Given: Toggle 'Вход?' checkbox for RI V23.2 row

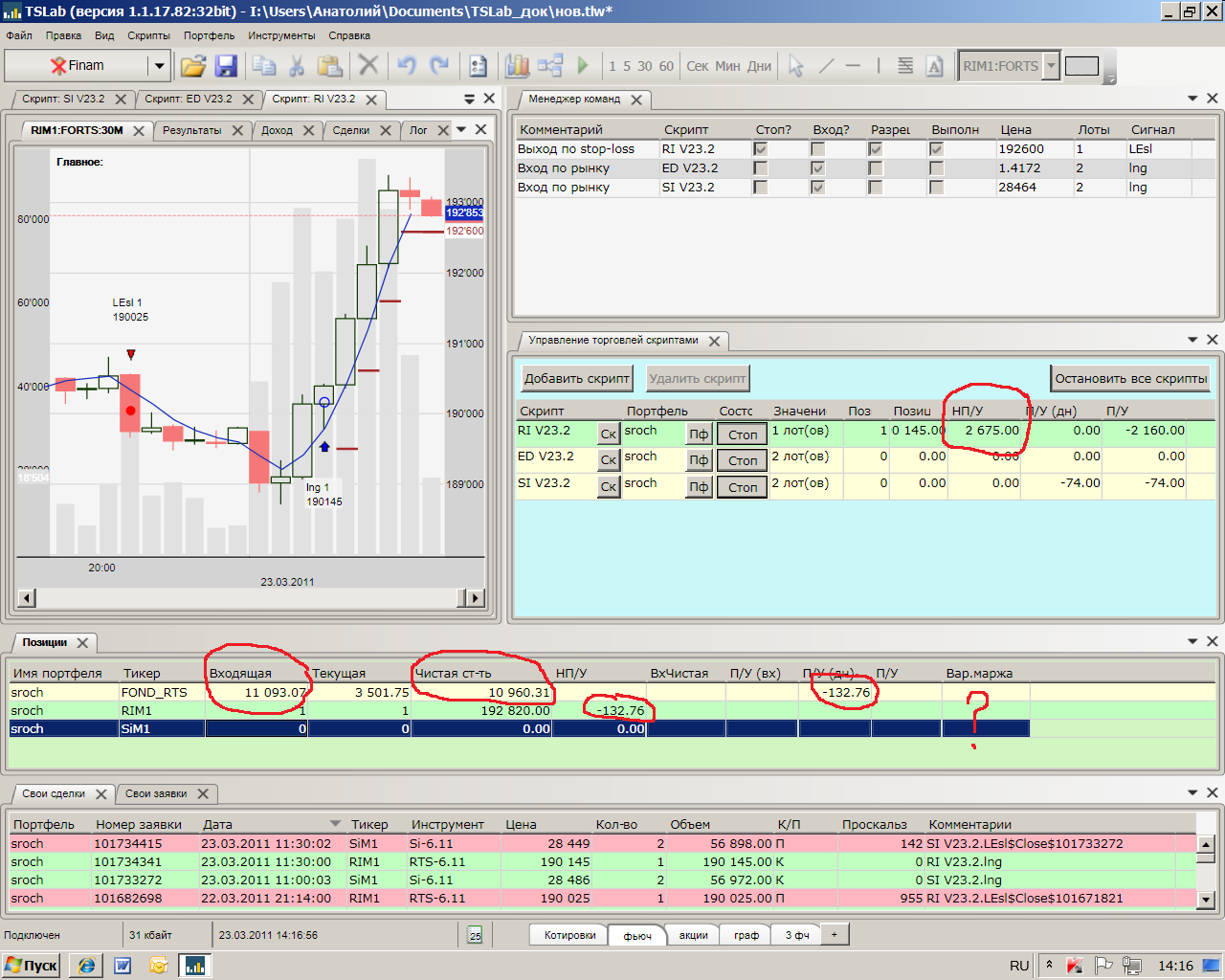Looking at the screenshot, I should (x=817, y=149).
